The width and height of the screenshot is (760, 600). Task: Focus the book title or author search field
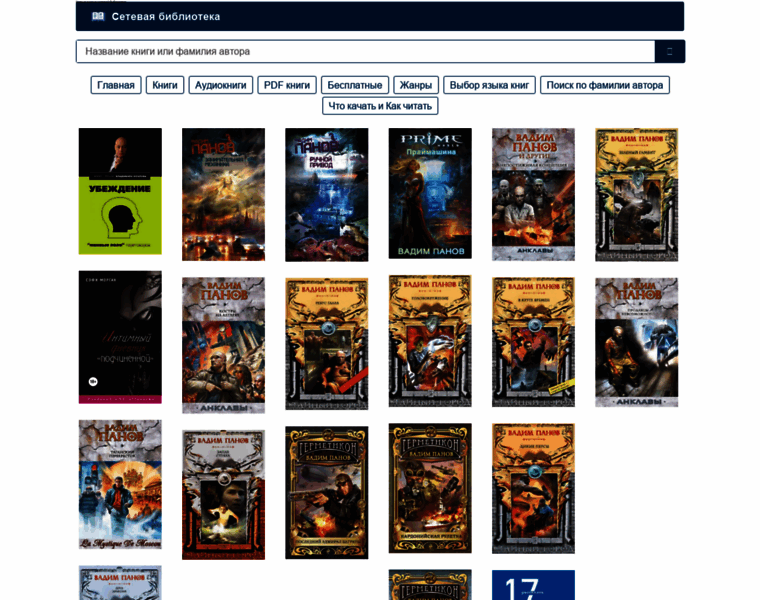(365, 51)
